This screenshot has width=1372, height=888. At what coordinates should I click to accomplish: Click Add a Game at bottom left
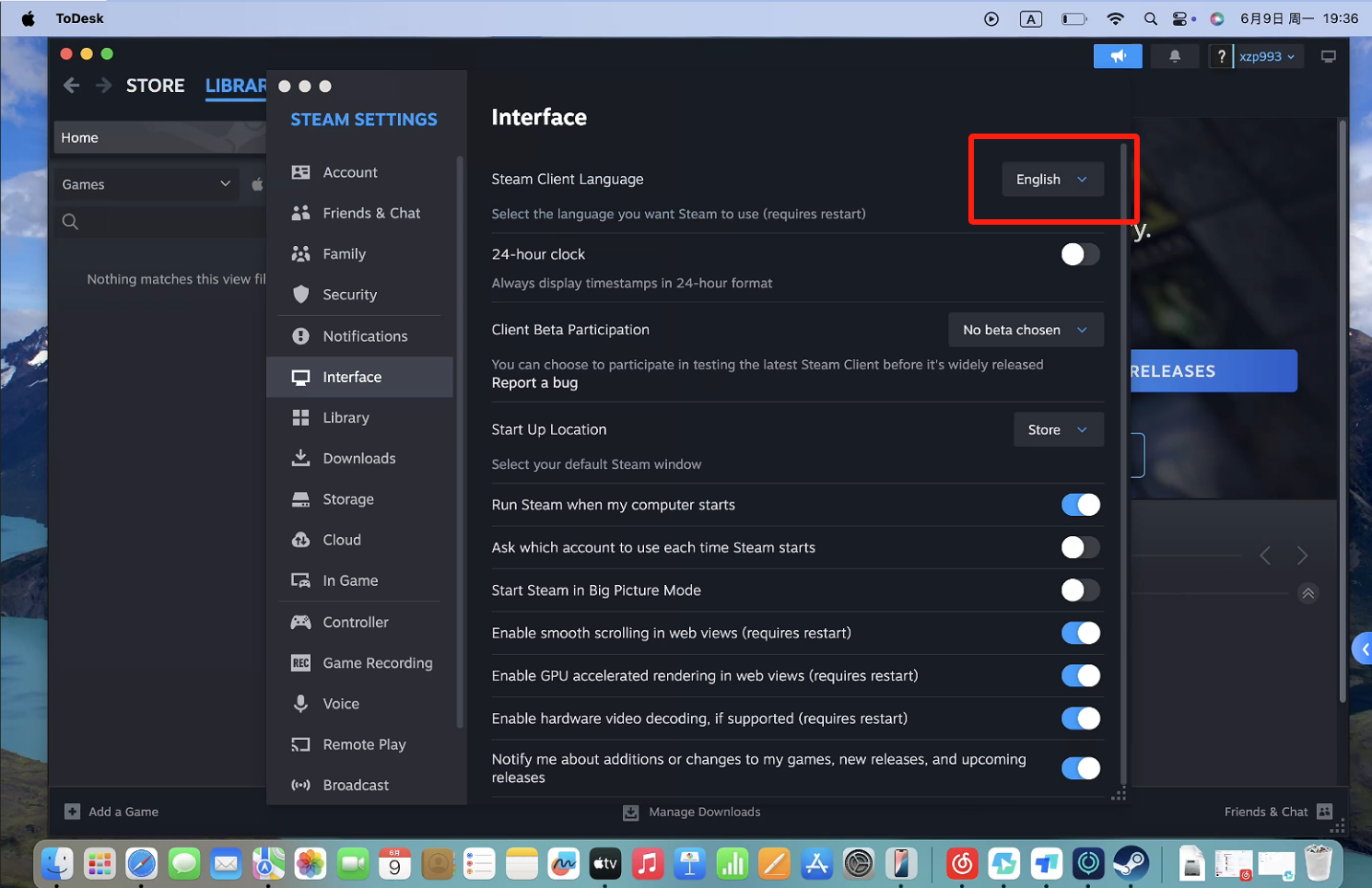pos(111,812)
